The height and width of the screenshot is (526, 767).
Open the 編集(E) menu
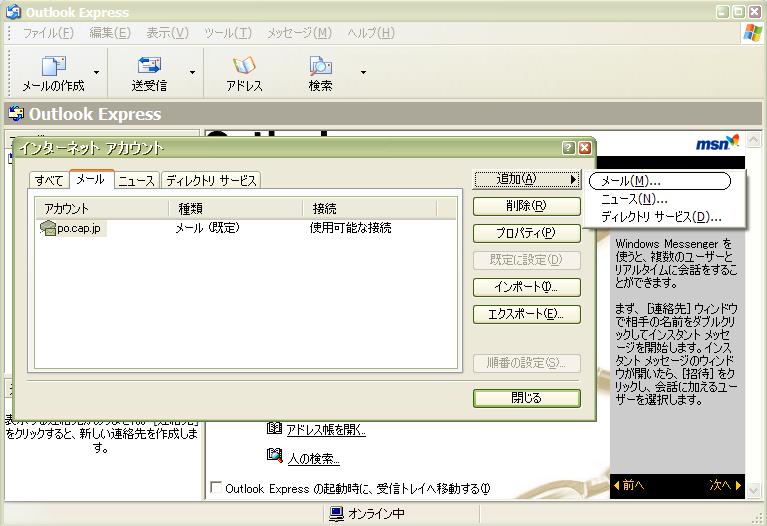(110, 33)
